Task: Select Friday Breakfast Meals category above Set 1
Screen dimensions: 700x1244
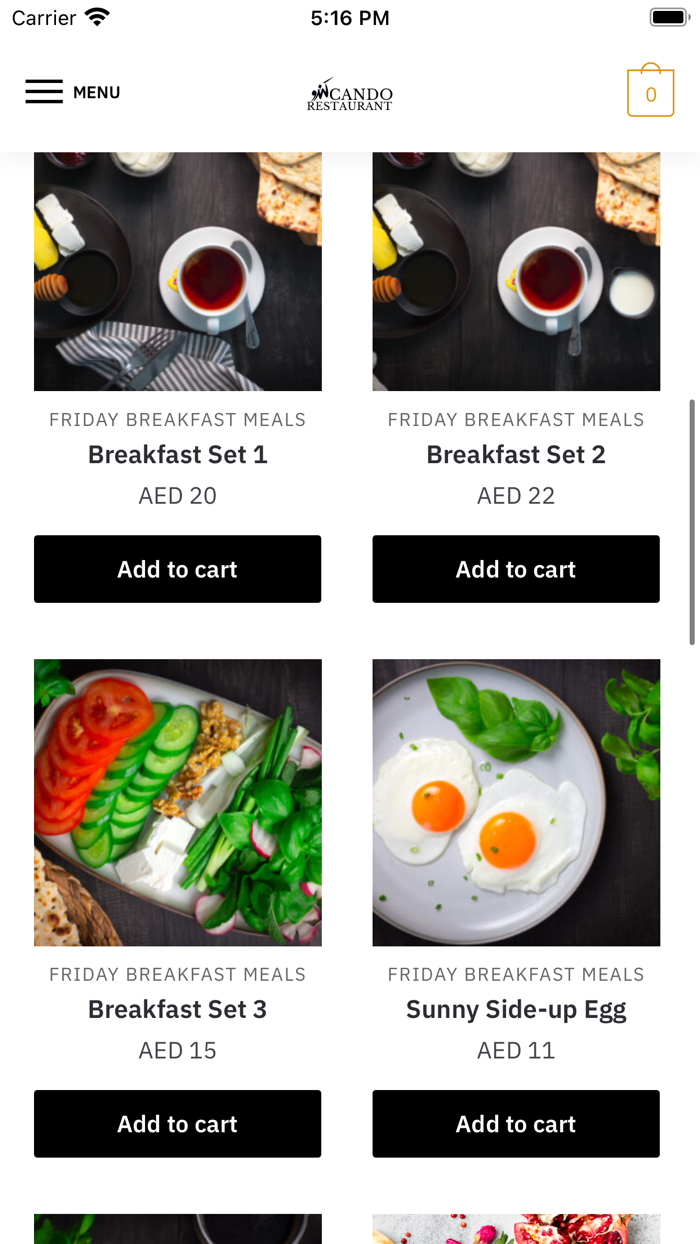Action: [x=177, y=420]
